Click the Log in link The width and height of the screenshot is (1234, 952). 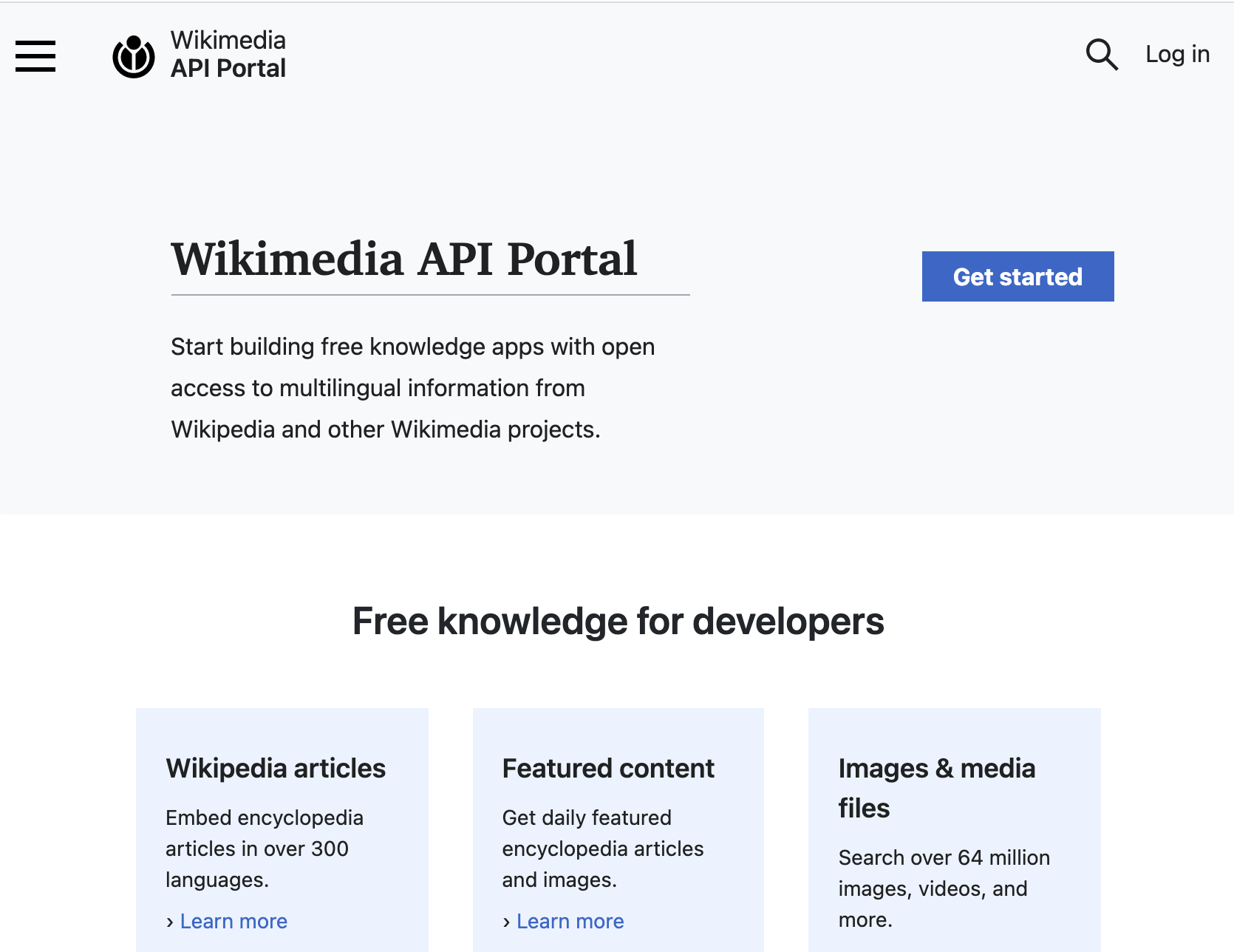1177,54
